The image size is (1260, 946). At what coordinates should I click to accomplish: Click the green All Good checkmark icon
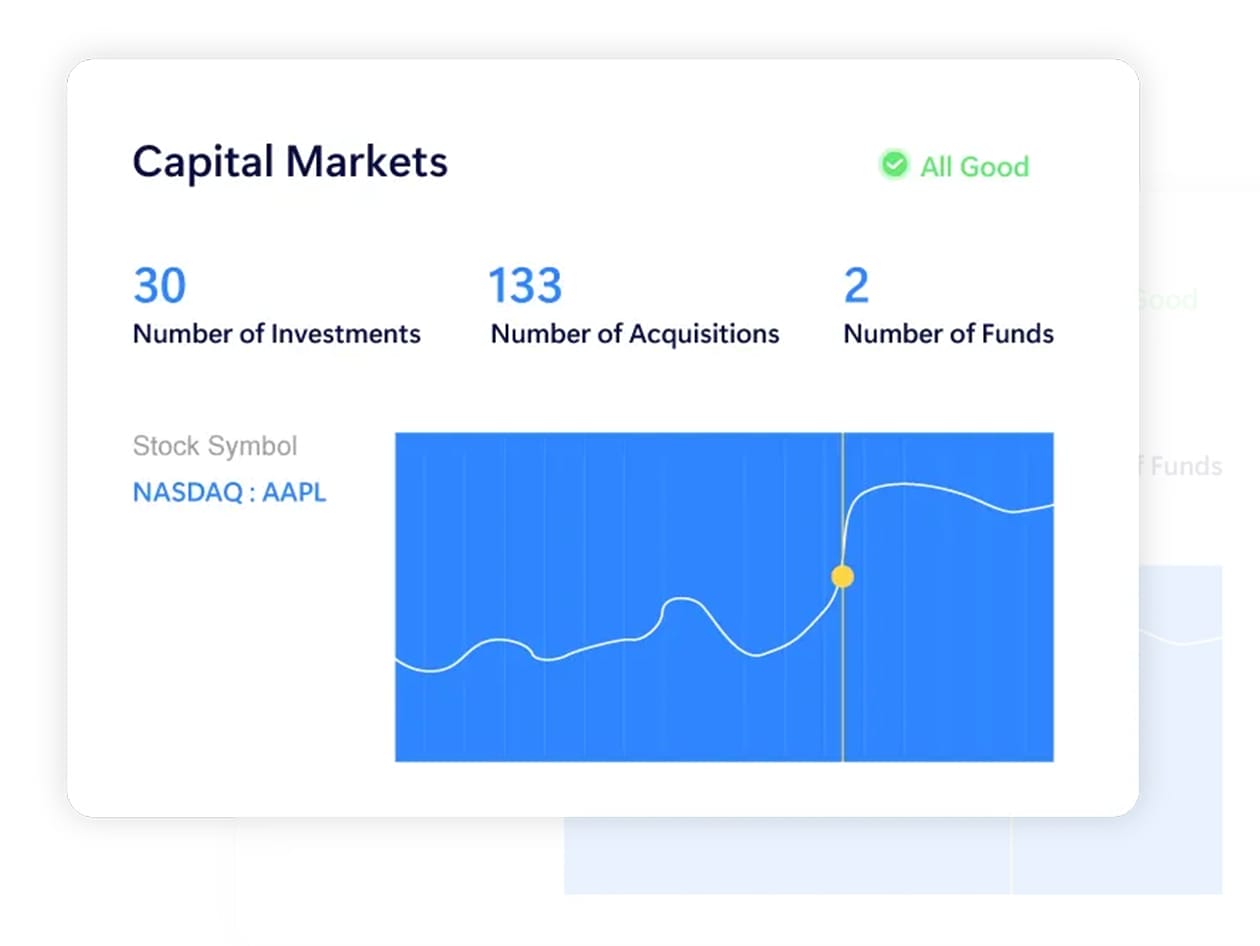(x=893, y=165)
